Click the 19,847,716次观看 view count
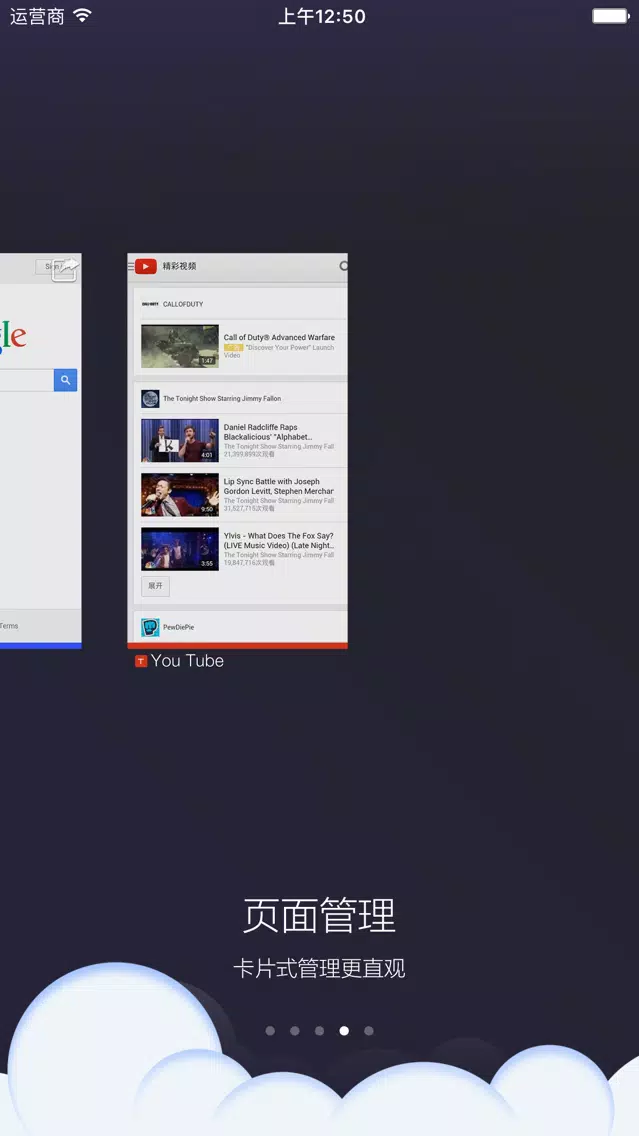 point(249,563)
